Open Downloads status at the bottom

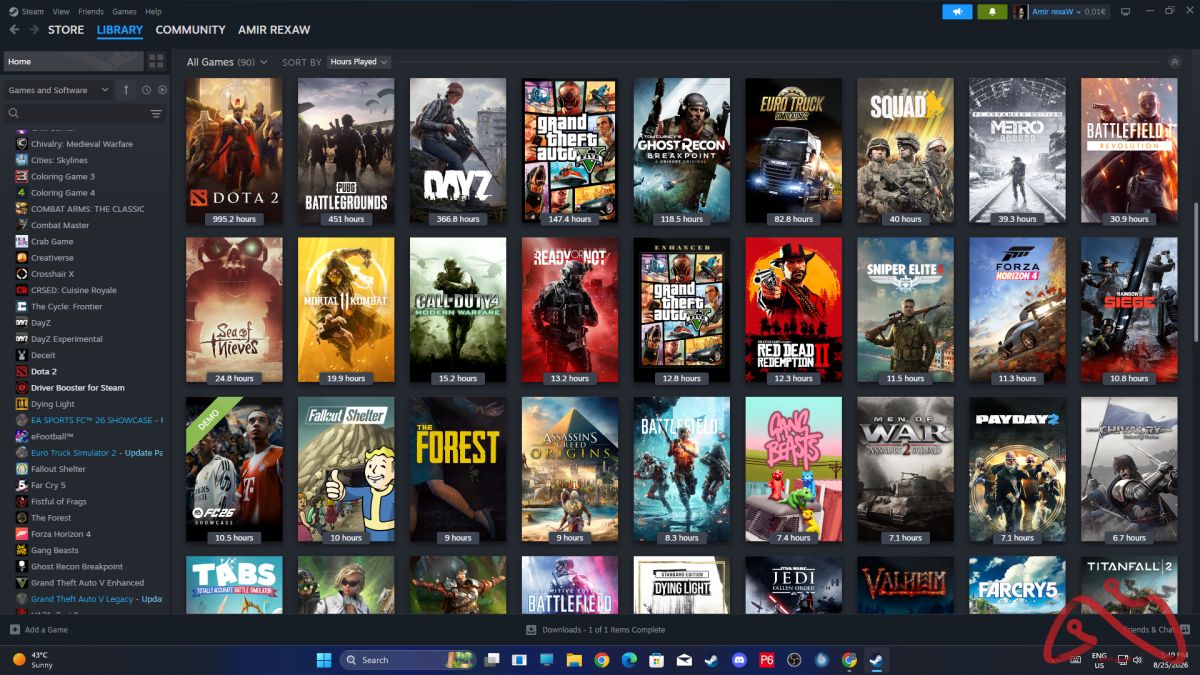pos(596,630)
